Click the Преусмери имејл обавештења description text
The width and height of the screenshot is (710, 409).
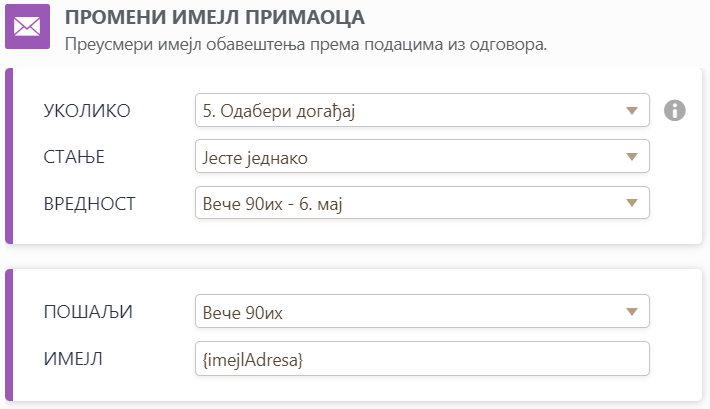[x=304, y=44]
